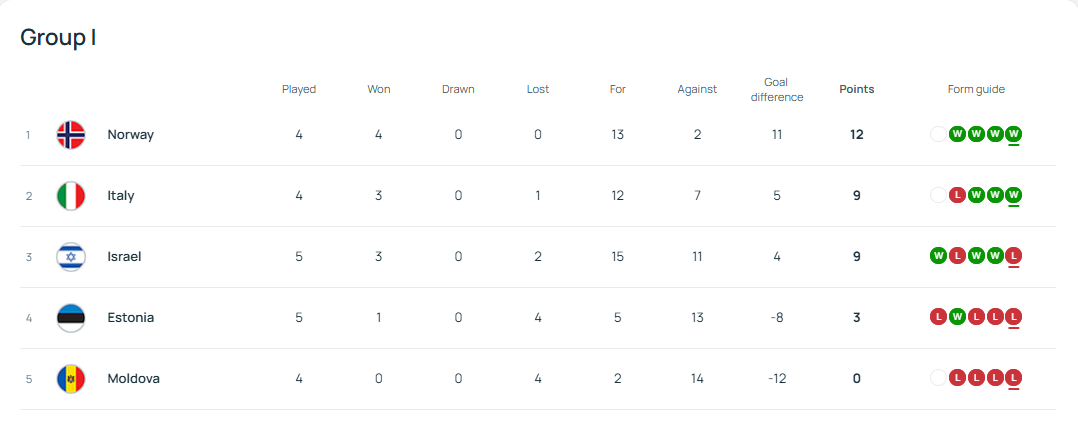Click Moldova's latest underlined loss badge
The image size is (1078, 421).
point(1014,378)
